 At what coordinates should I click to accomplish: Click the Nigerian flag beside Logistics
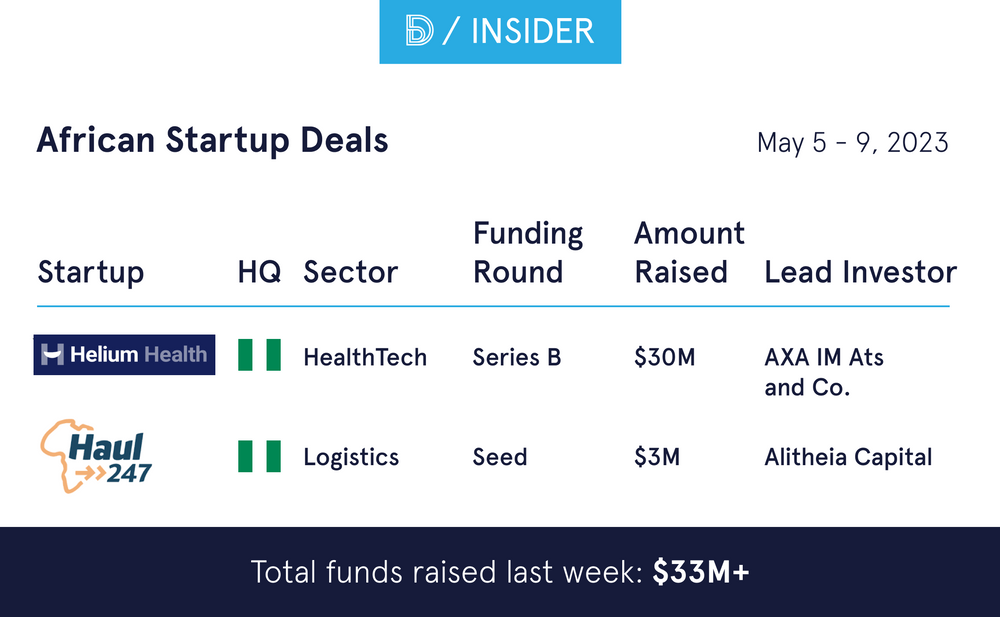pos(259,457)
